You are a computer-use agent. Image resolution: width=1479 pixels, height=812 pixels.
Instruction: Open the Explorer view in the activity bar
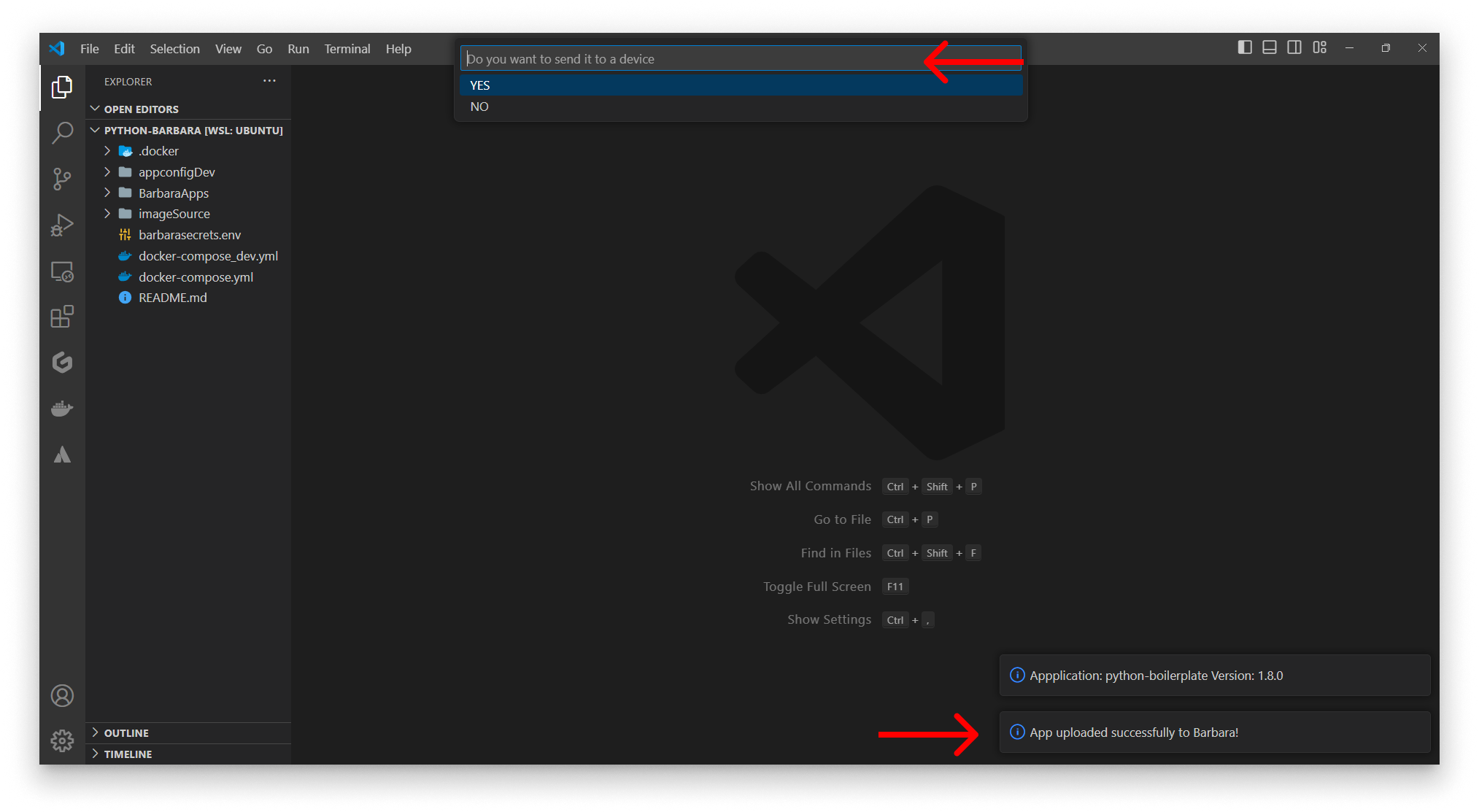62,87
